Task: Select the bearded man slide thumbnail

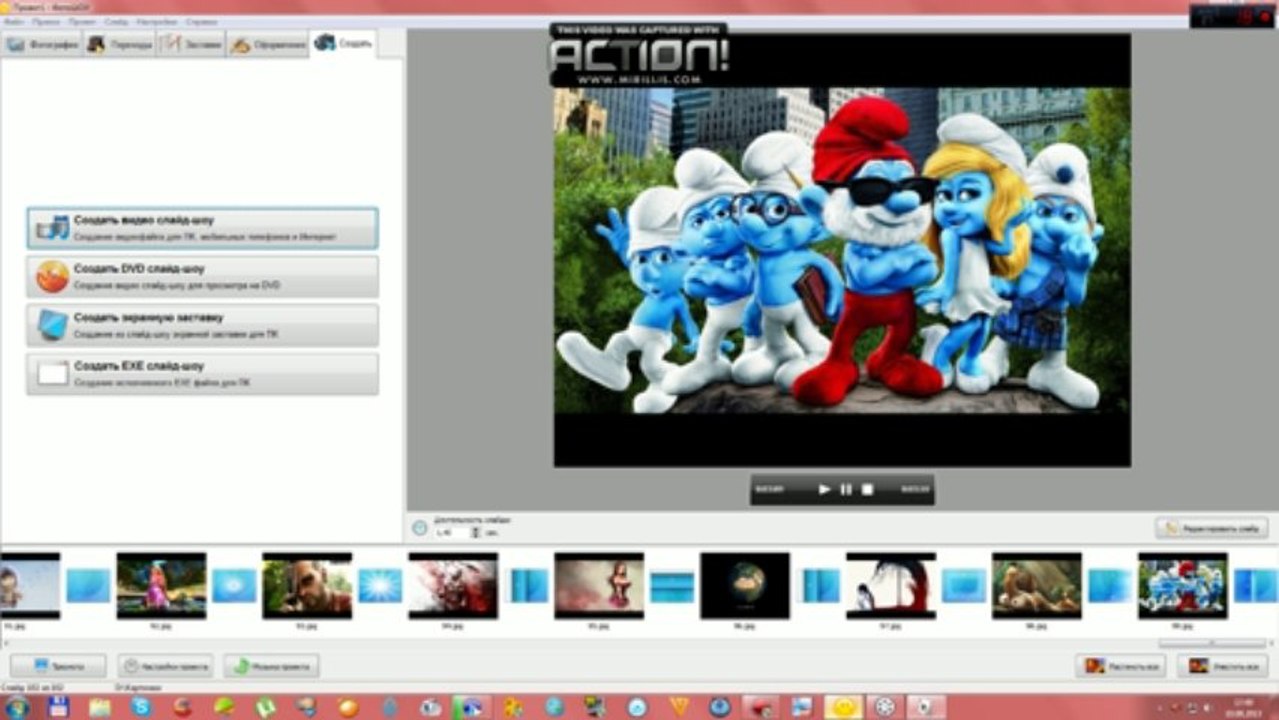Action: tap(307, 585)
